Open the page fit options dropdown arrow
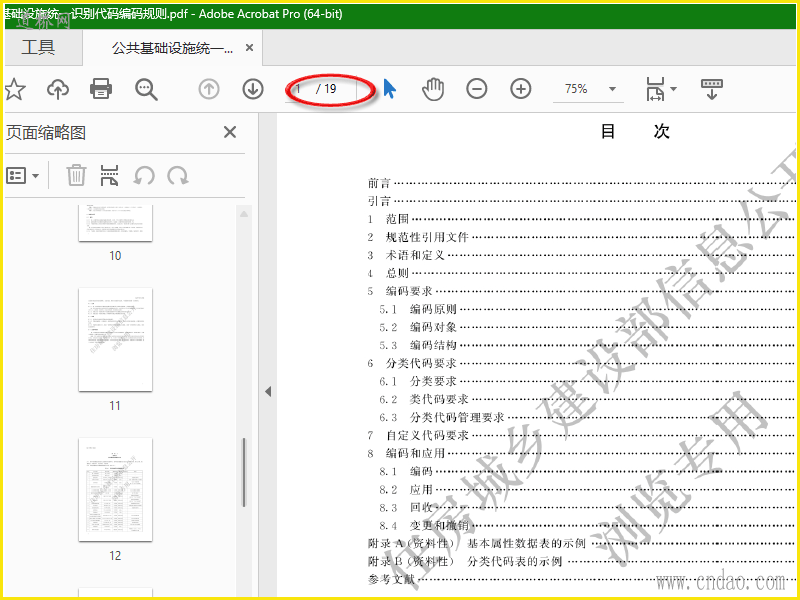This screenshot has height=600, width=800. (673, 89)
